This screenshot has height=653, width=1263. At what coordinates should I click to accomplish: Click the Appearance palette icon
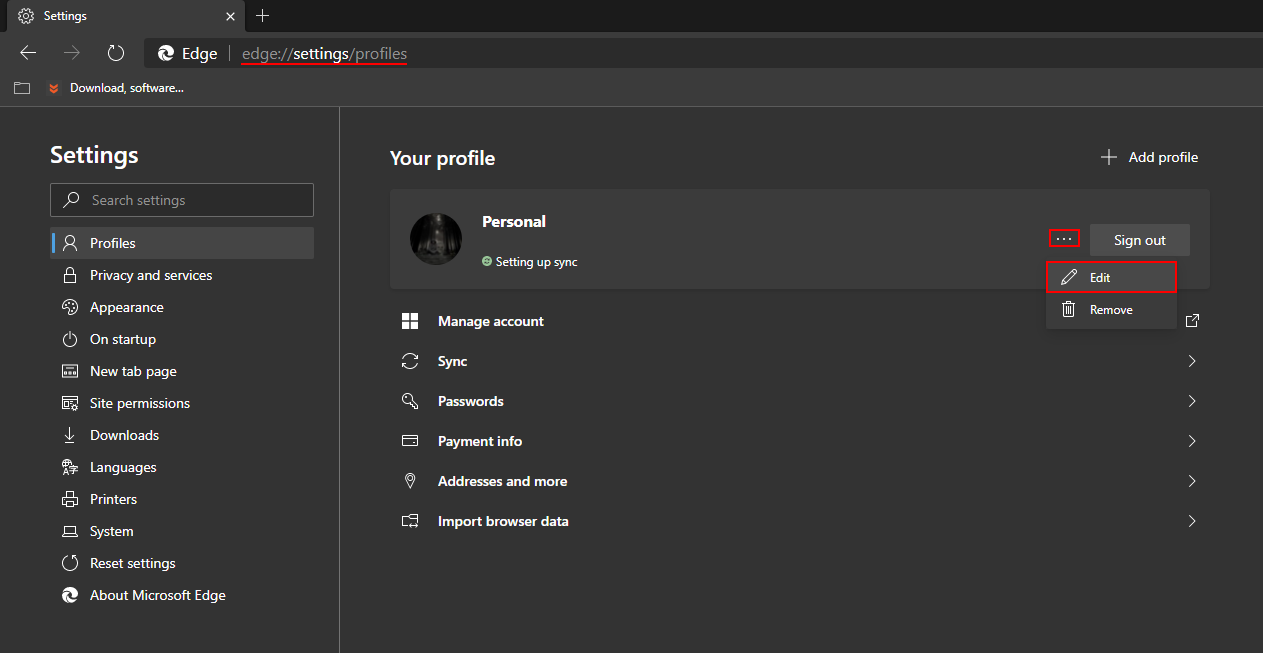[70, 307]
